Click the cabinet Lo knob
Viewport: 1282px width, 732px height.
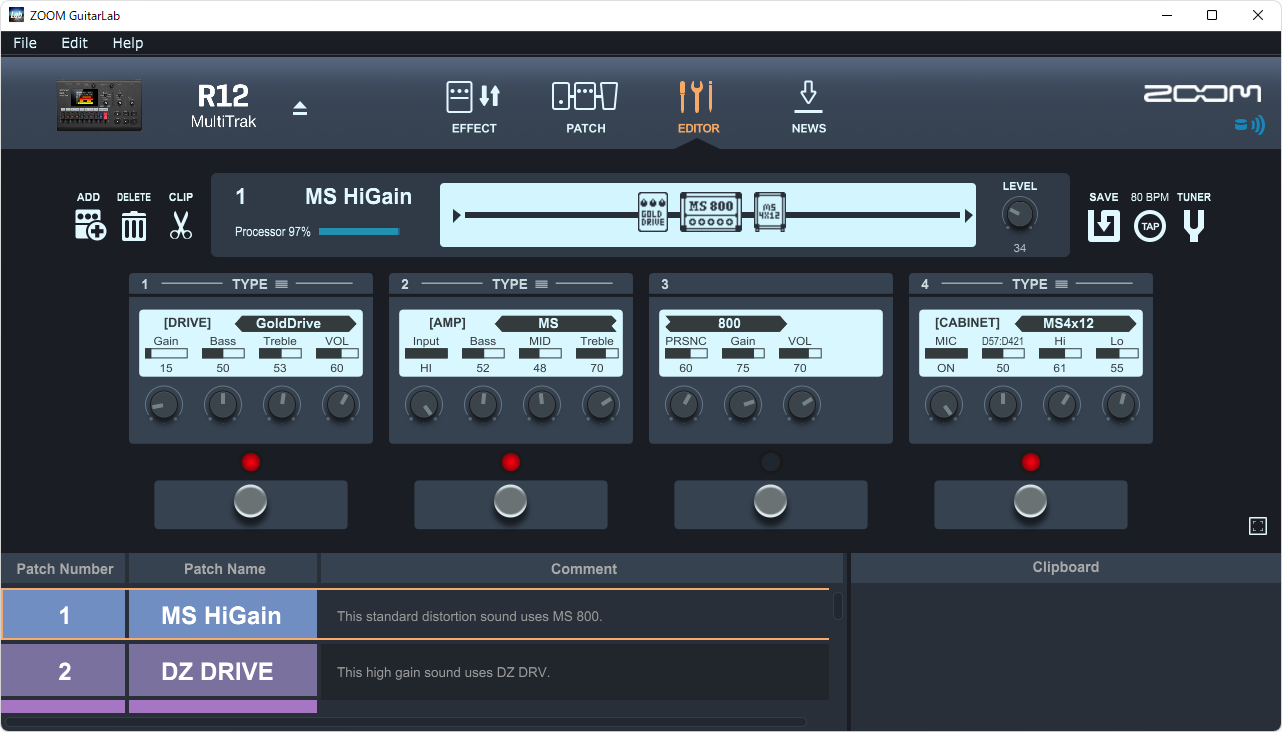pyautogui.click(x=1120, y=405)
